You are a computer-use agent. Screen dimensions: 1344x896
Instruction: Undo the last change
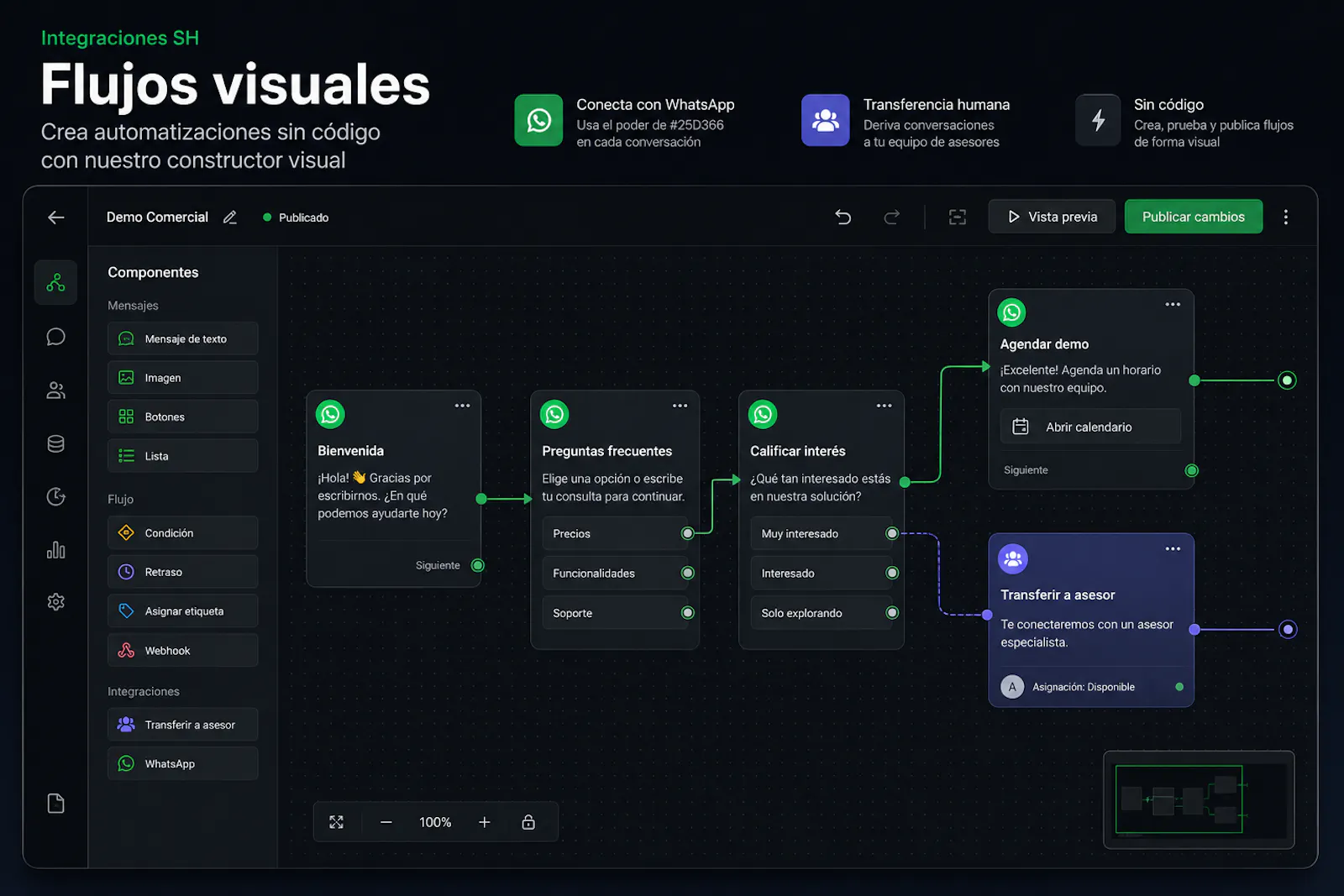[843, 217]
